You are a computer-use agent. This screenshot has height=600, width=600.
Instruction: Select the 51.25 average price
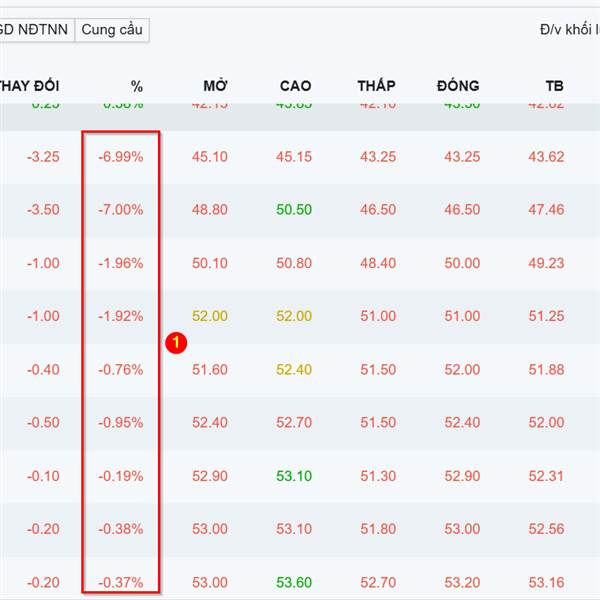[546, 316]
